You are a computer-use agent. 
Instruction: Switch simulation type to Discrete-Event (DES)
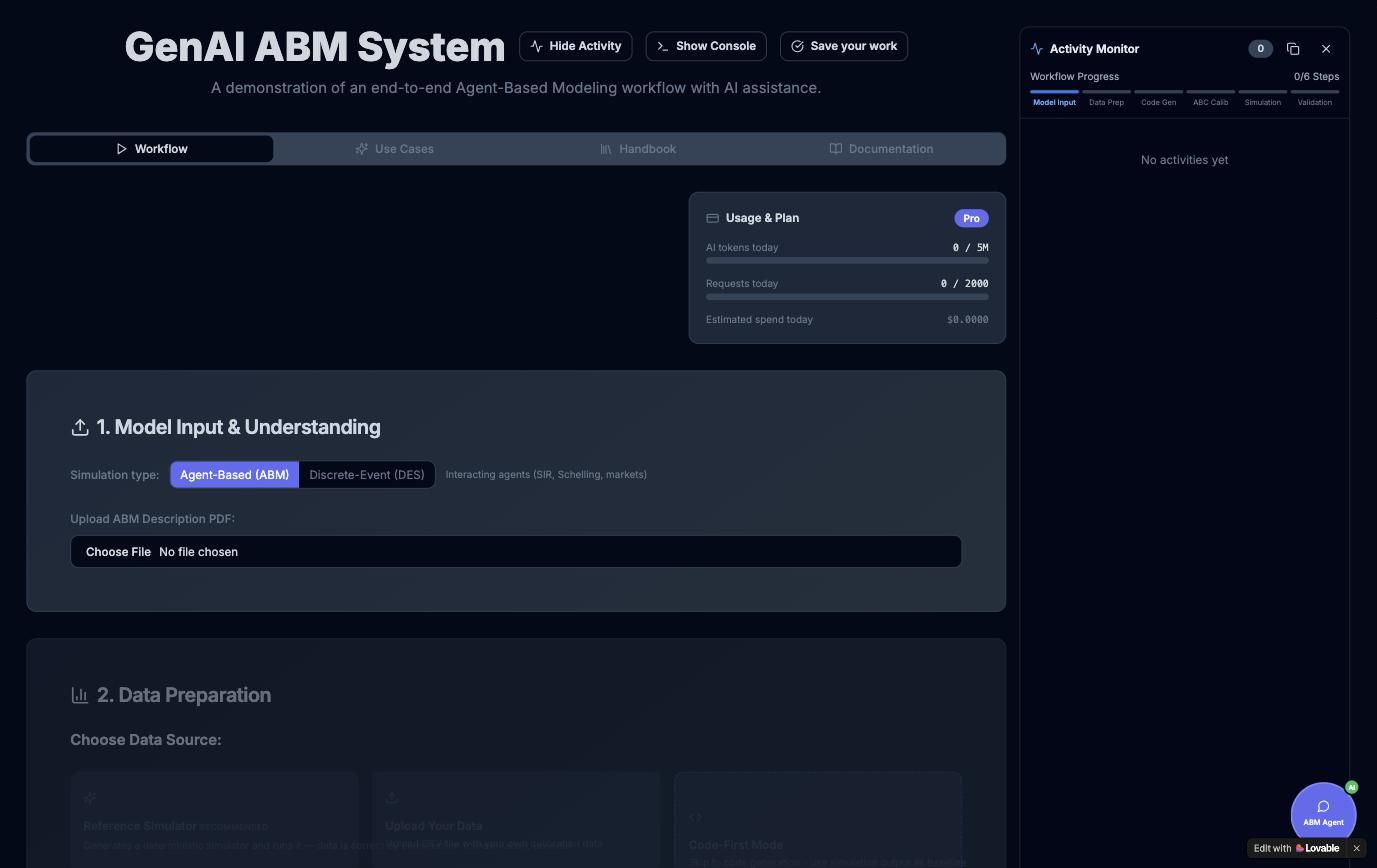(367, 475)
